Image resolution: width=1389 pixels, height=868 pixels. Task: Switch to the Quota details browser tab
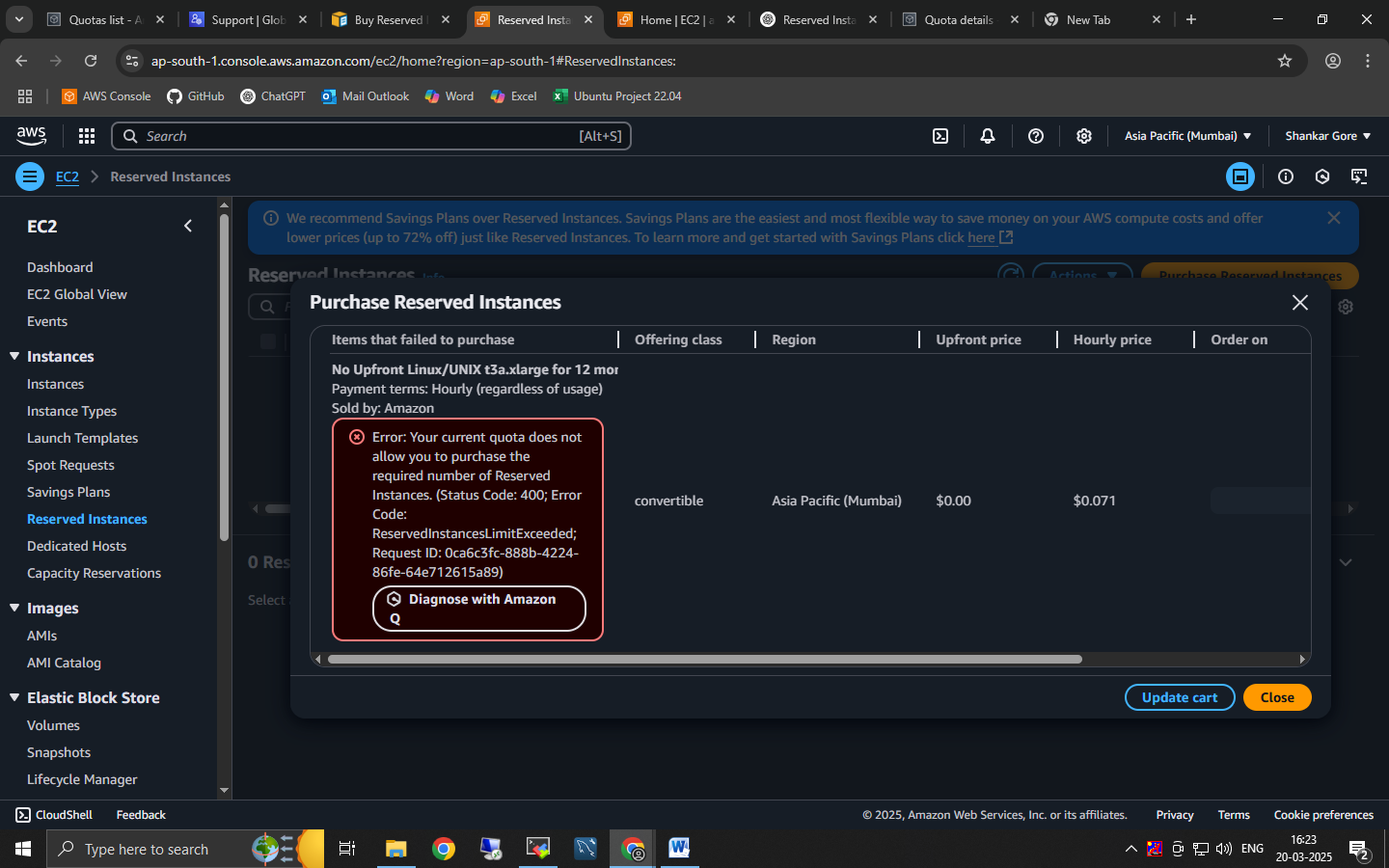pyautogui.click(x=959, y=19)
